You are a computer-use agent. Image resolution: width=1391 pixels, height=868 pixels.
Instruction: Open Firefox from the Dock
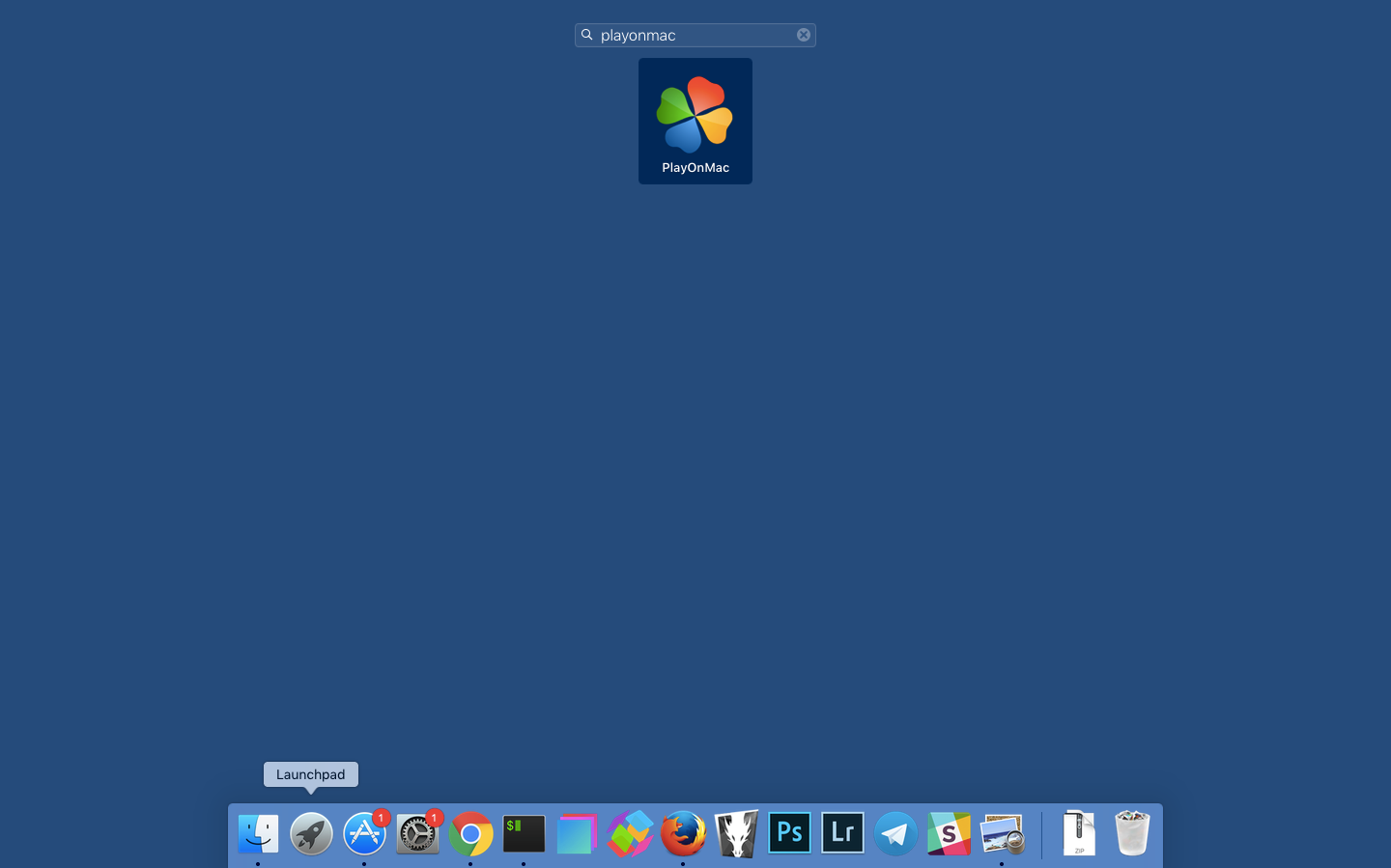(683, 833)
